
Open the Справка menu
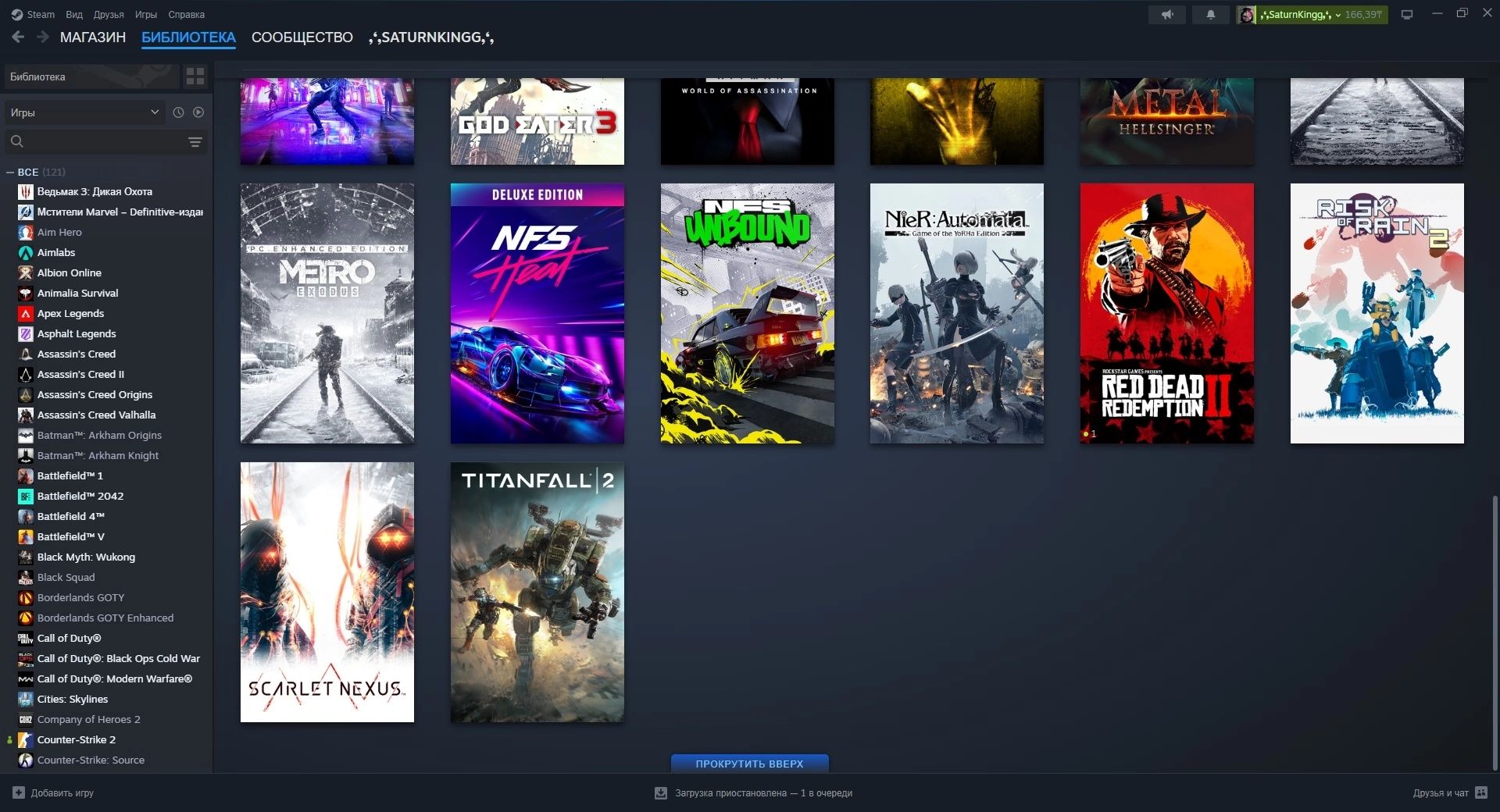tap(187, 14)
